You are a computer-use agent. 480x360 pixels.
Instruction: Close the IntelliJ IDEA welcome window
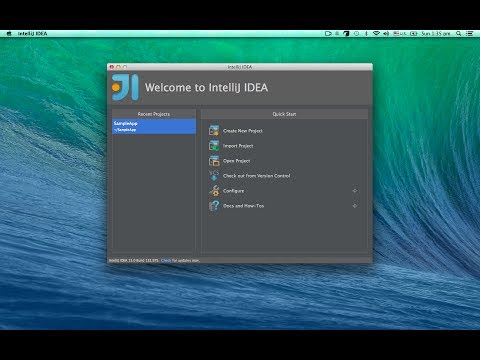(x=112, y=67)
